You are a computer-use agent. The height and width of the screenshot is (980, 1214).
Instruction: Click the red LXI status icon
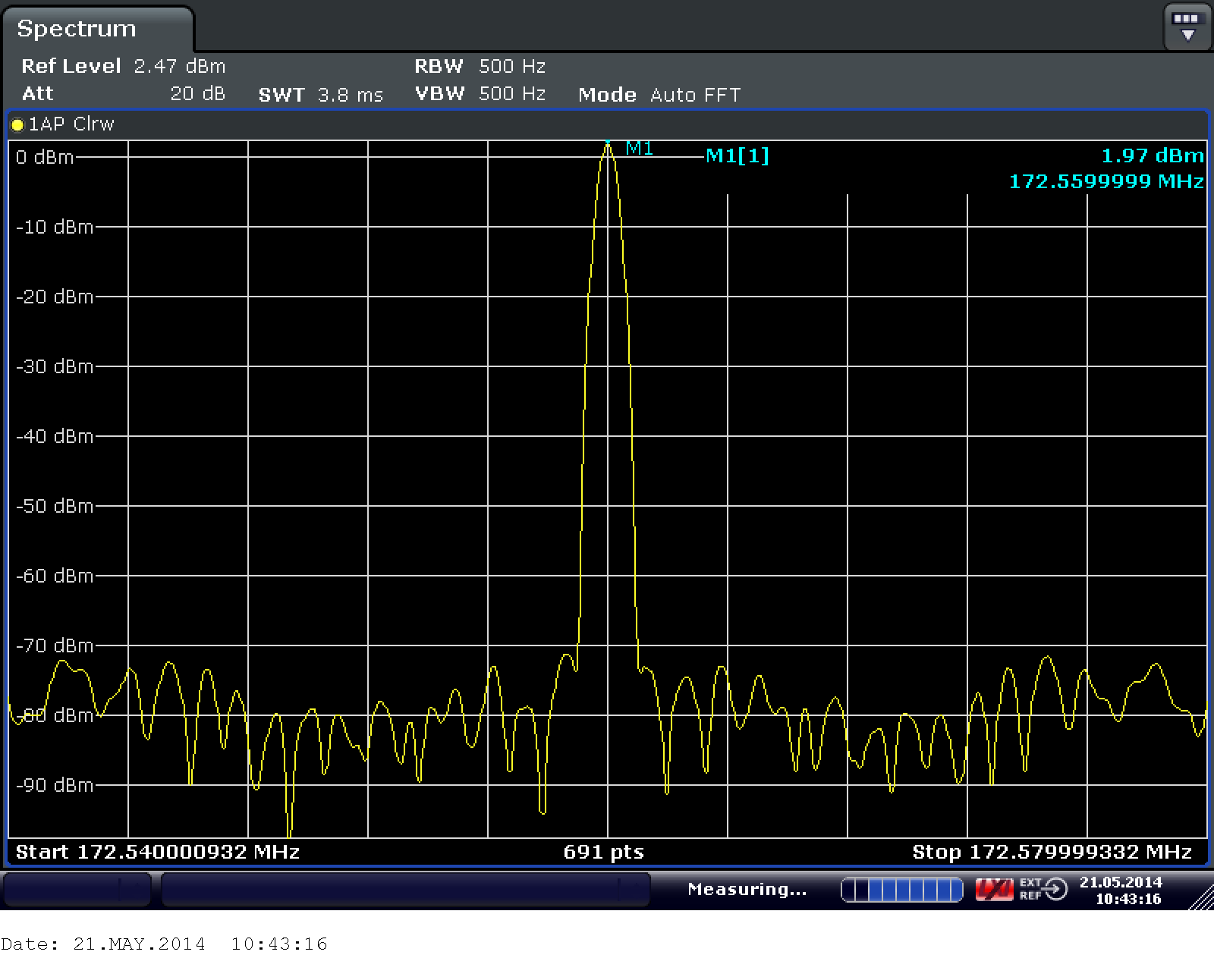(993, 889)
